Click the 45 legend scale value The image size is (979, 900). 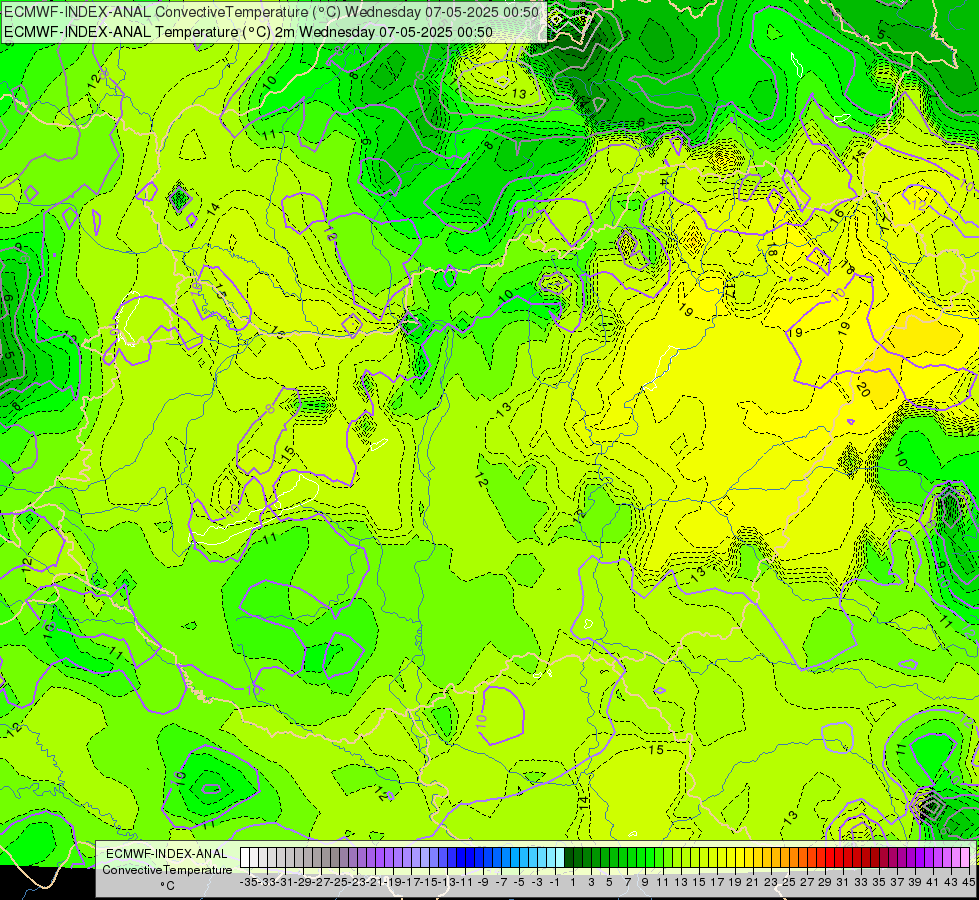(x=969, y=883)
